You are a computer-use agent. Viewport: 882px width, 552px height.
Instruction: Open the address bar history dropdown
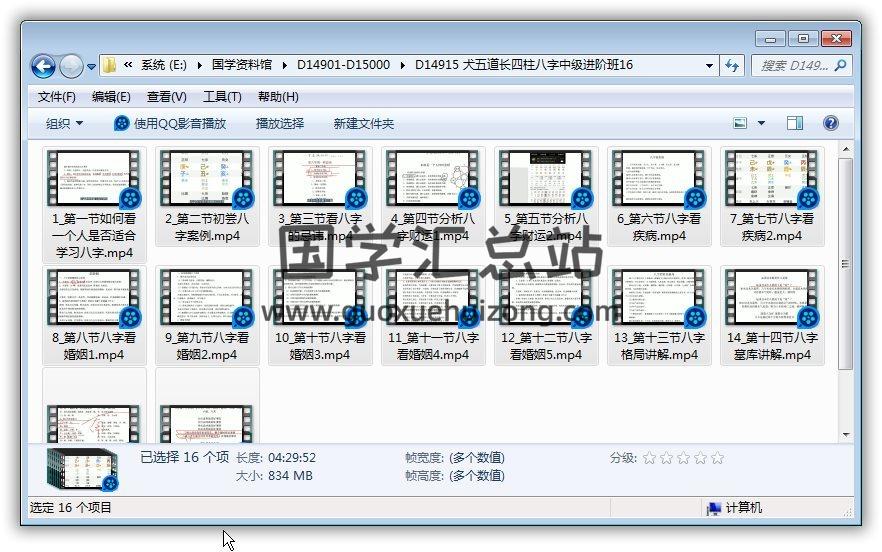[x=709, y=65]
